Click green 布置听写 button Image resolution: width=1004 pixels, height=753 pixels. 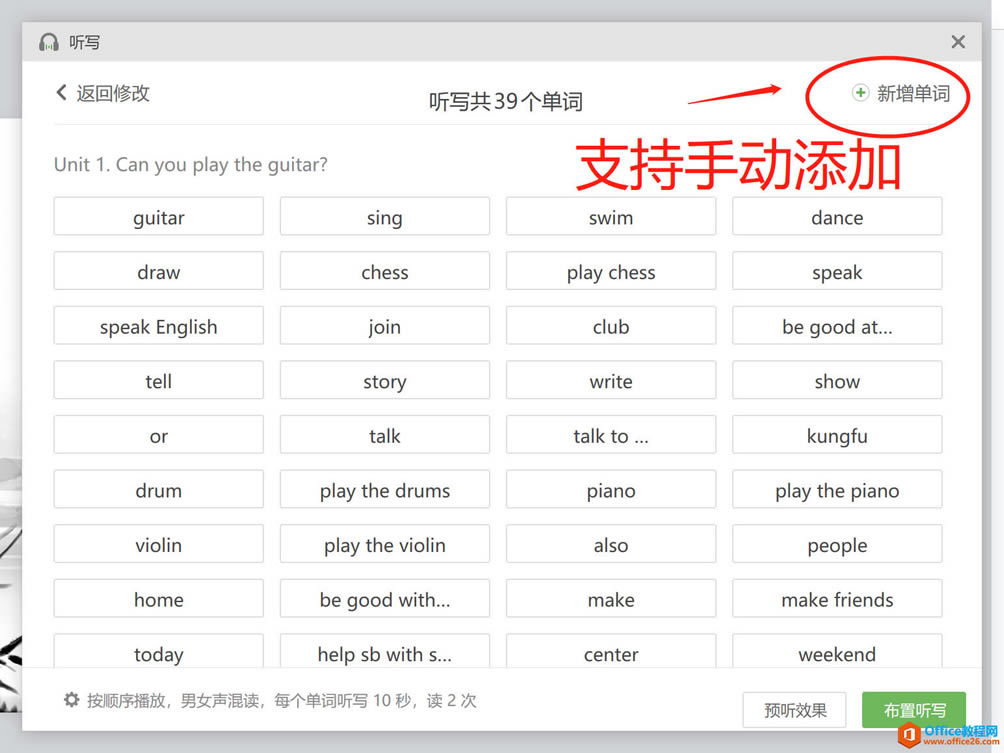pyautogui.click(x=914, y=709)
